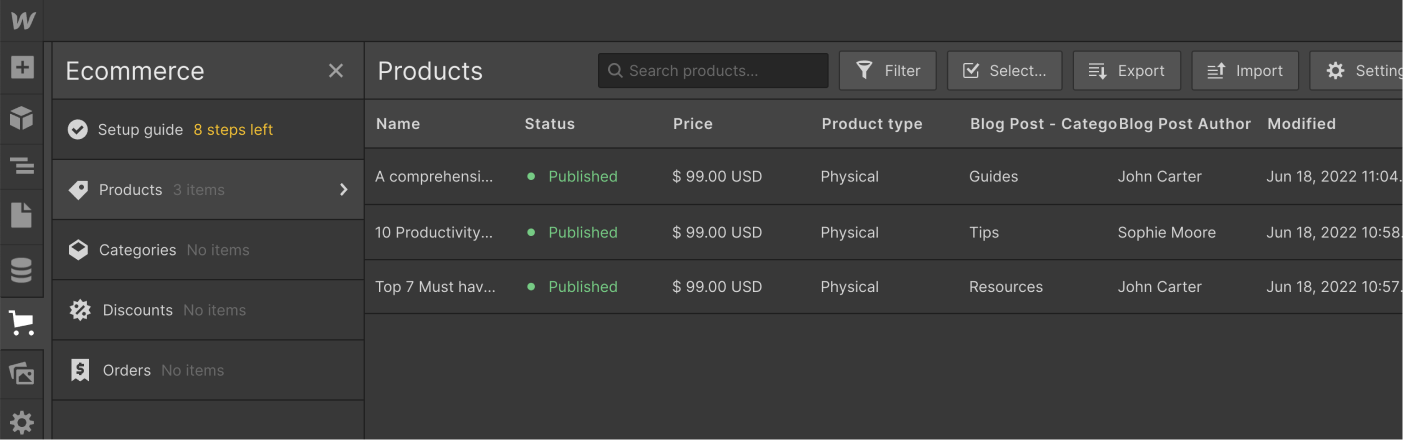1403x440 pixels.
Task: Open the Discounts section
Action: pos(137,310)
